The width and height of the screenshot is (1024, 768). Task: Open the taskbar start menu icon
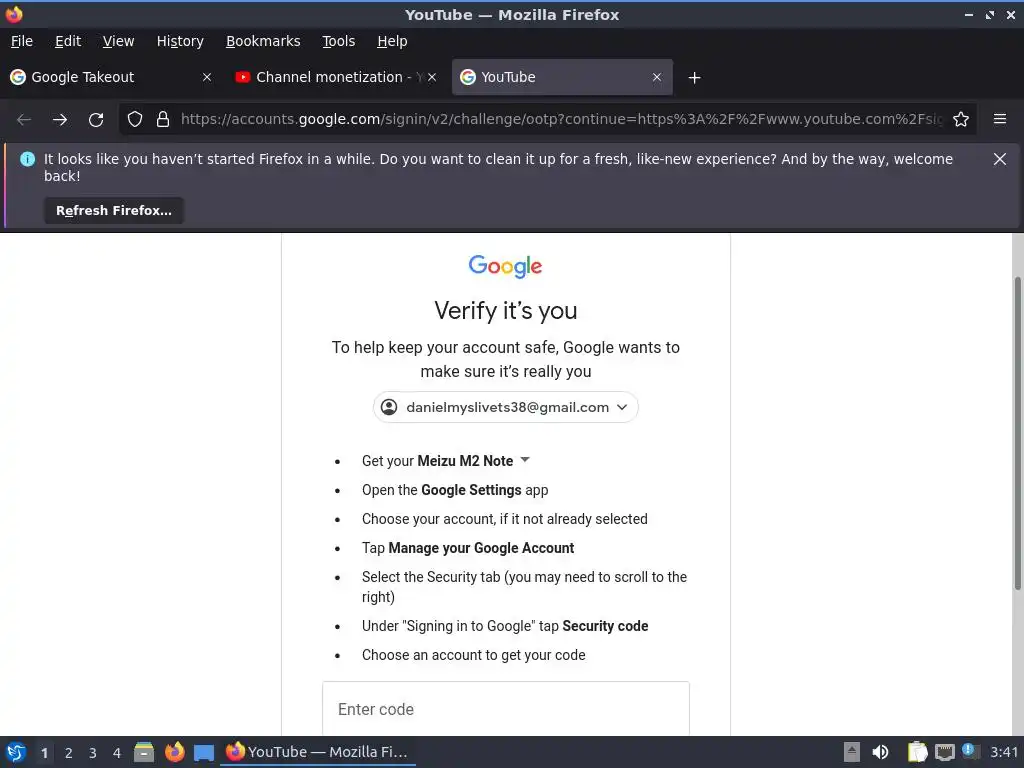16,752
